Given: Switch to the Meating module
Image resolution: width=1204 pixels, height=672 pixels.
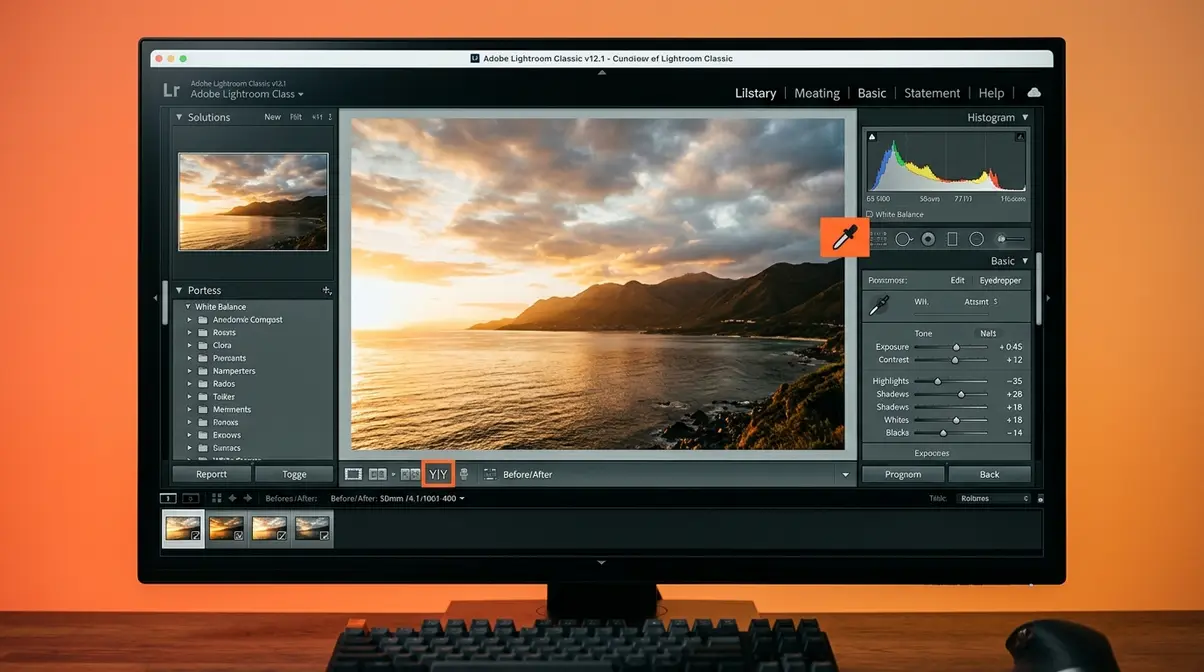Looking at the screenshot, I should (x=817, y=93).
